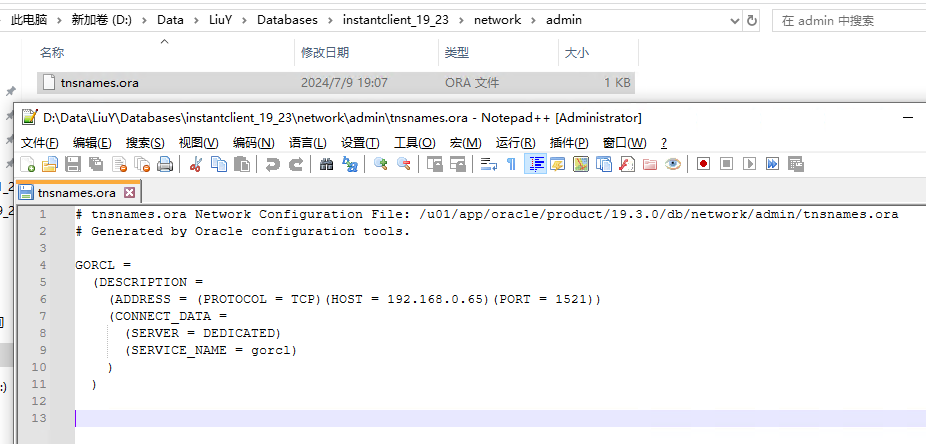Sort files by the 名称 column header
926x444 pixels.
tap(165, 53)
